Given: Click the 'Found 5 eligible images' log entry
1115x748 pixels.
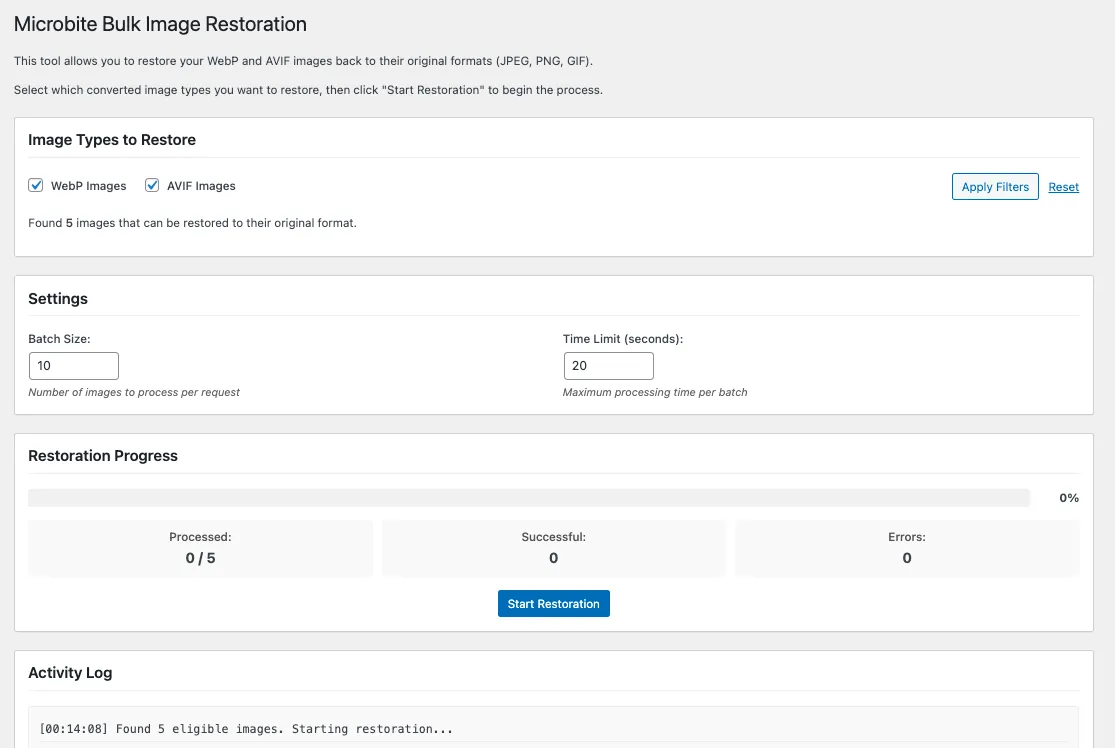Looking at the screenshot, I should (246, 729).
